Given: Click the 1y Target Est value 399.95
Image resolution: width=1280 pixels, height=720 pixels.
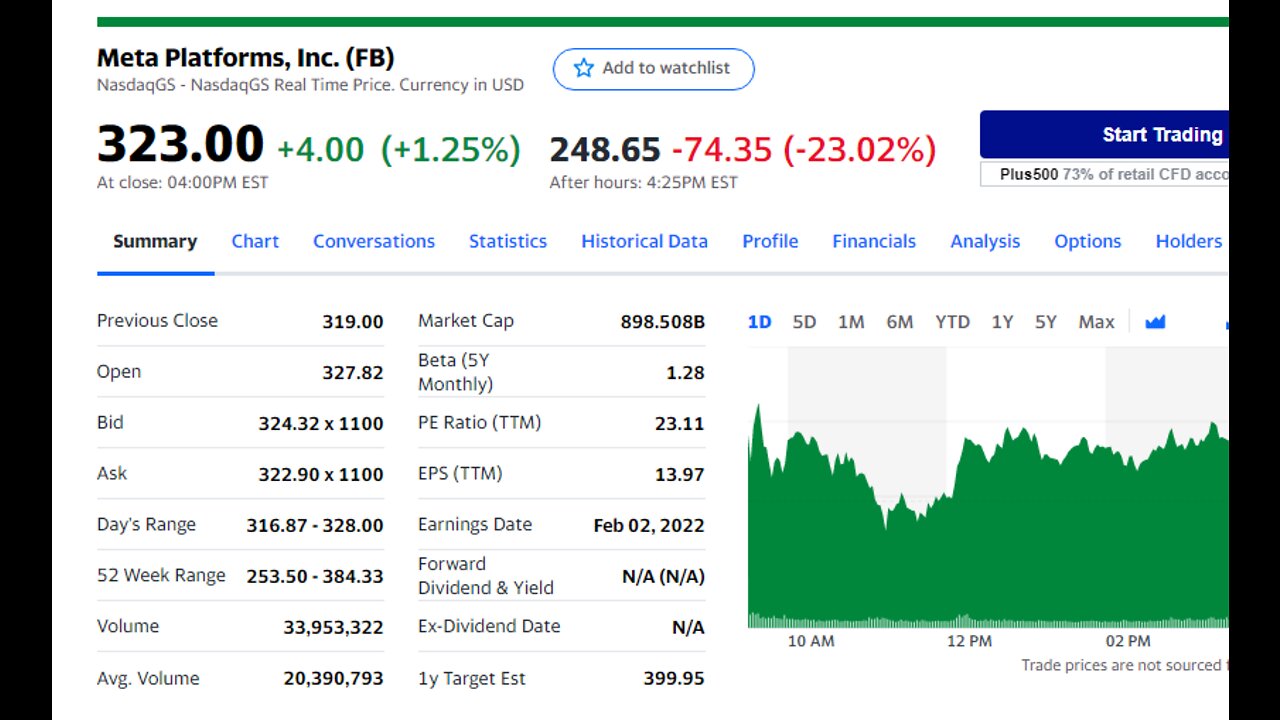Looking at the screenshot, I should (674, 678).
